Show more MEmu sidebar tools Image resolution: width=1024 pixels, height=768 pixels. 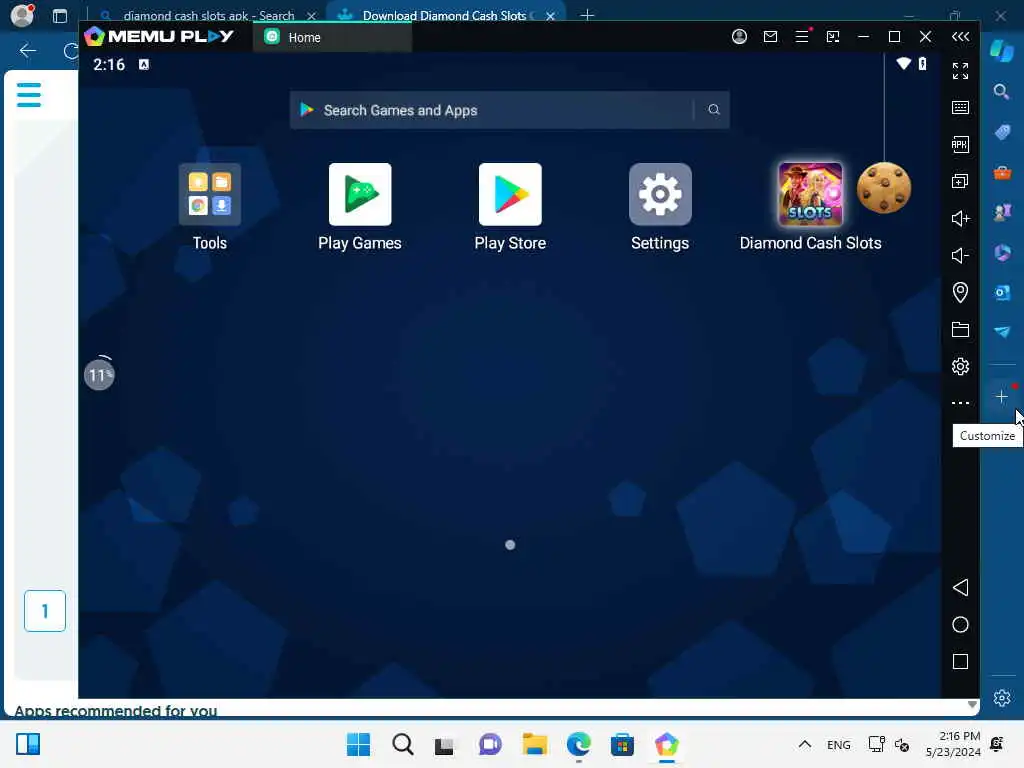tap(960, 403)
